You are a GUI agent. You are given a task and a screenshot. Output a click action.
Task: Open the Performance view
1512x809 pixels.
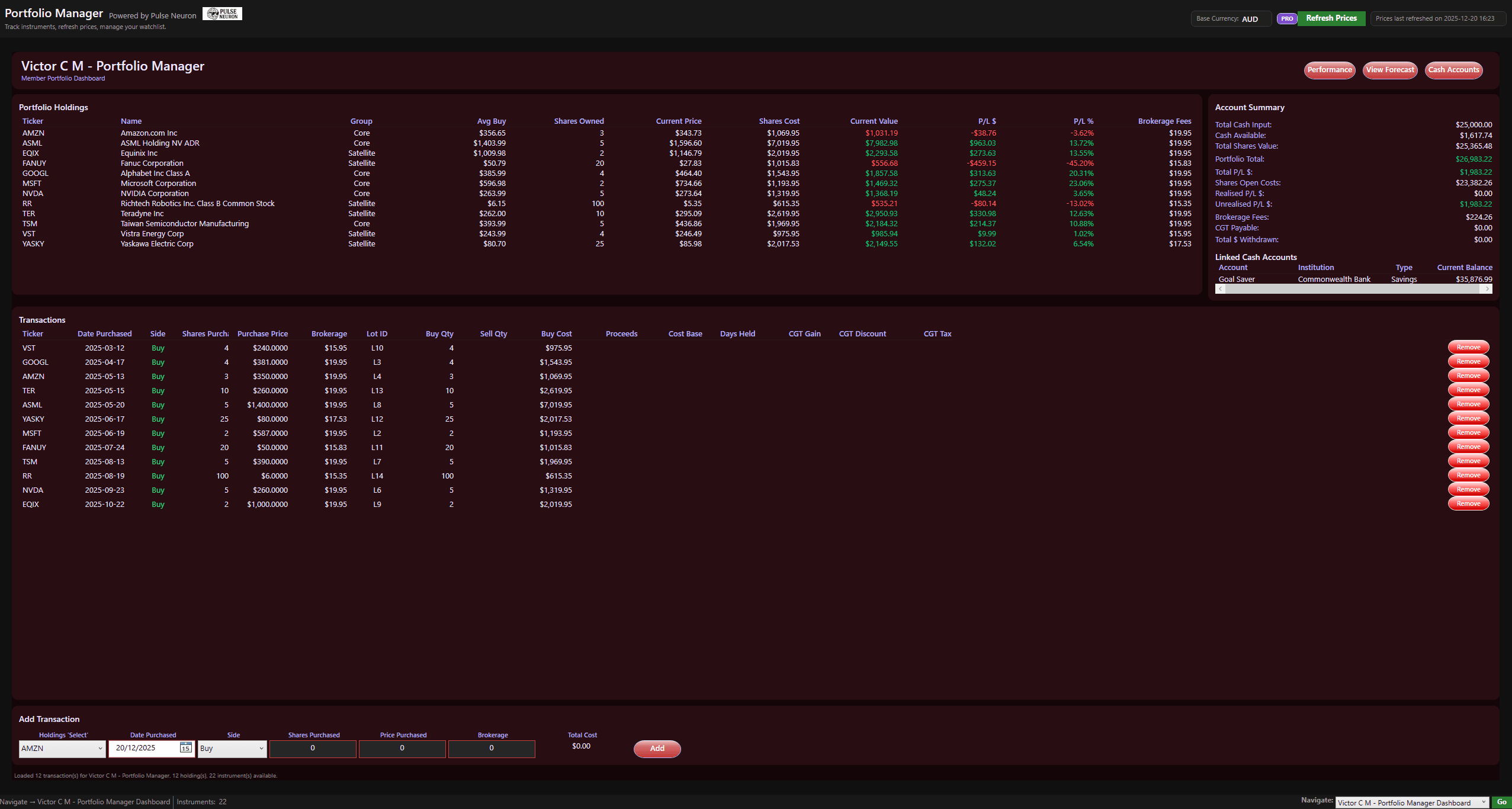1330,70
